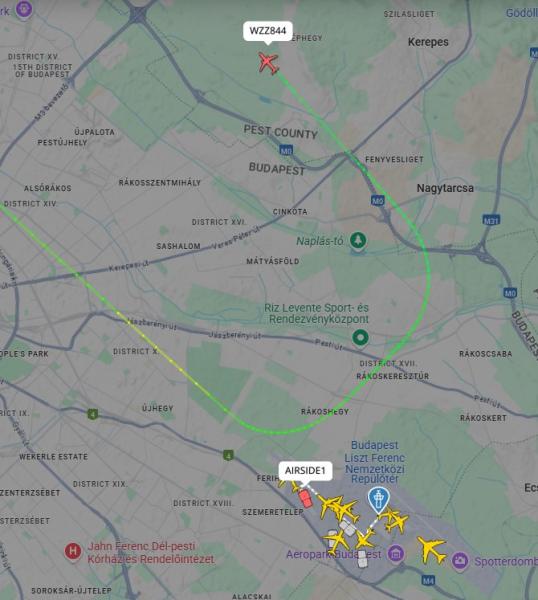Click the Nagytarcsa town label
Screen dimensions: 538x600
(x=445, y=188)
